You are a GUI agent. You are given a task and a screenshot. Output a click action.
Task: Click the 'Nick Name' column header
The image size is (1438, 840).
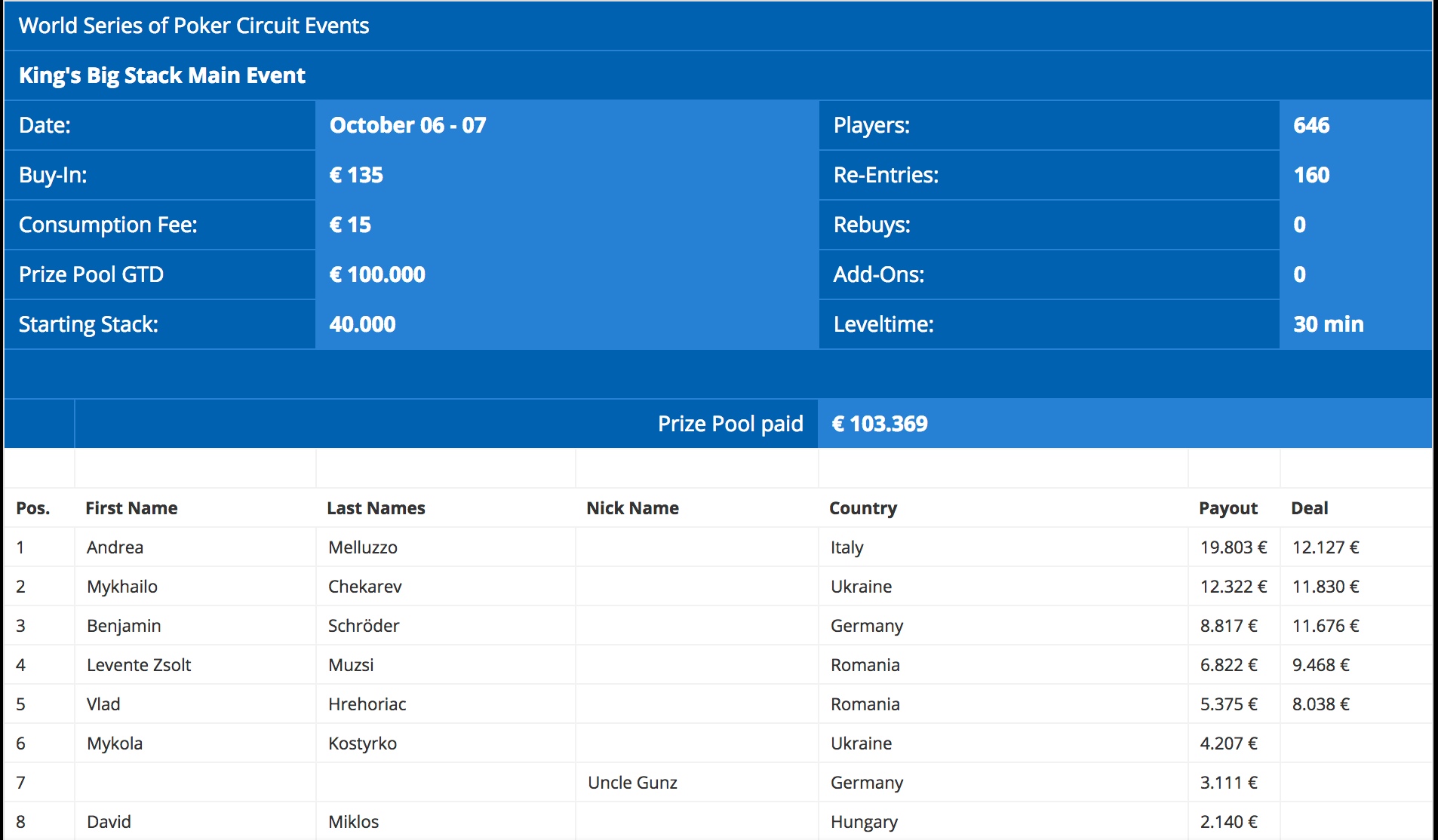click(632, 508)
